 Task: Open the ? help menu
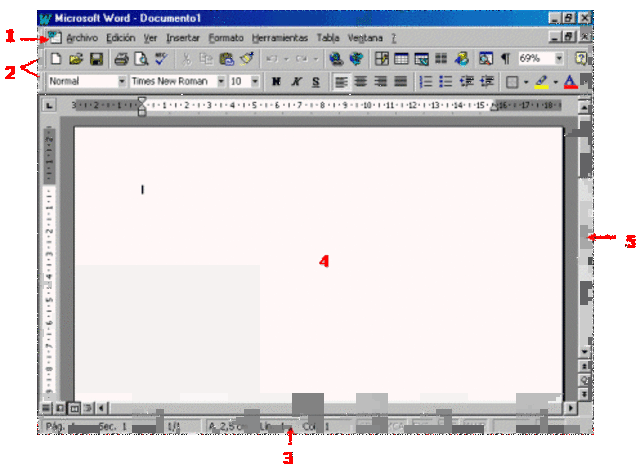click(x=394, y=38)
